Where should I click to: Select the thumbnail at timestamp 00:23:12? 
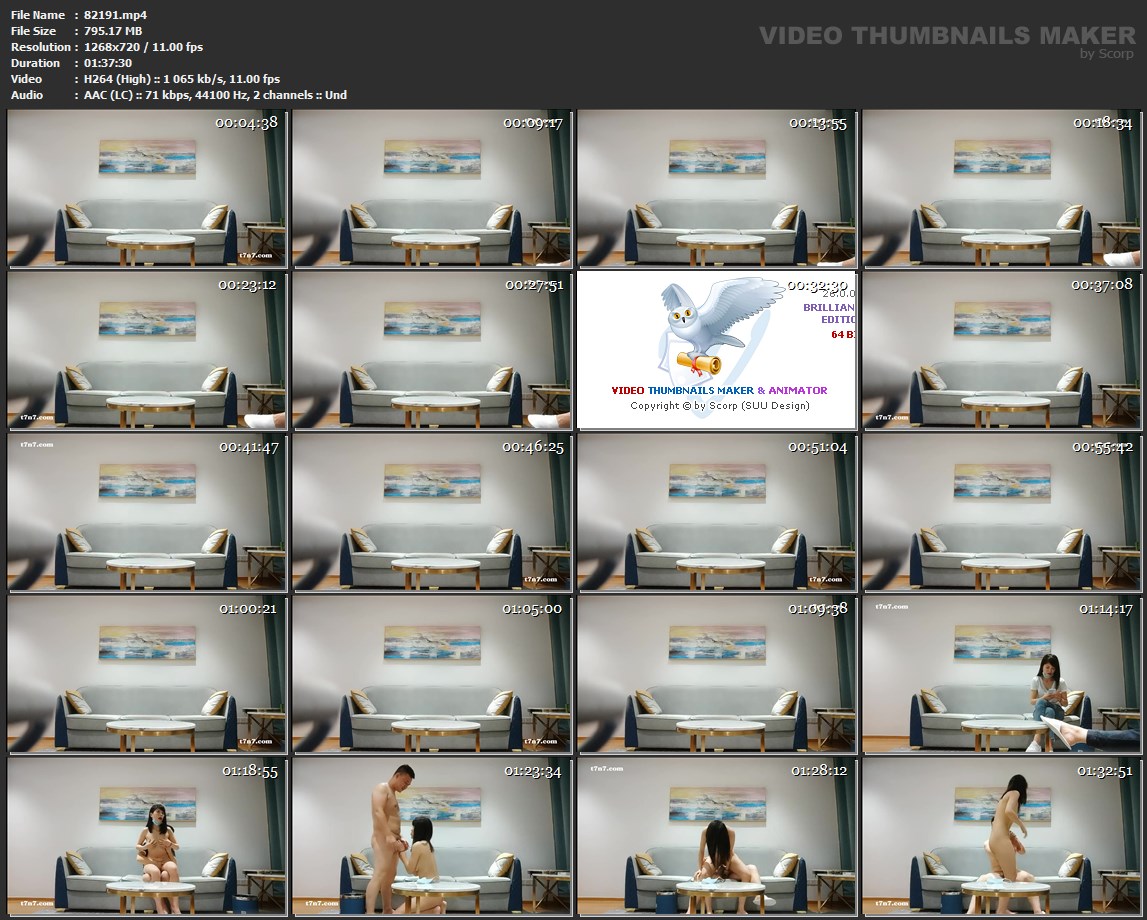tap(146, 350)
